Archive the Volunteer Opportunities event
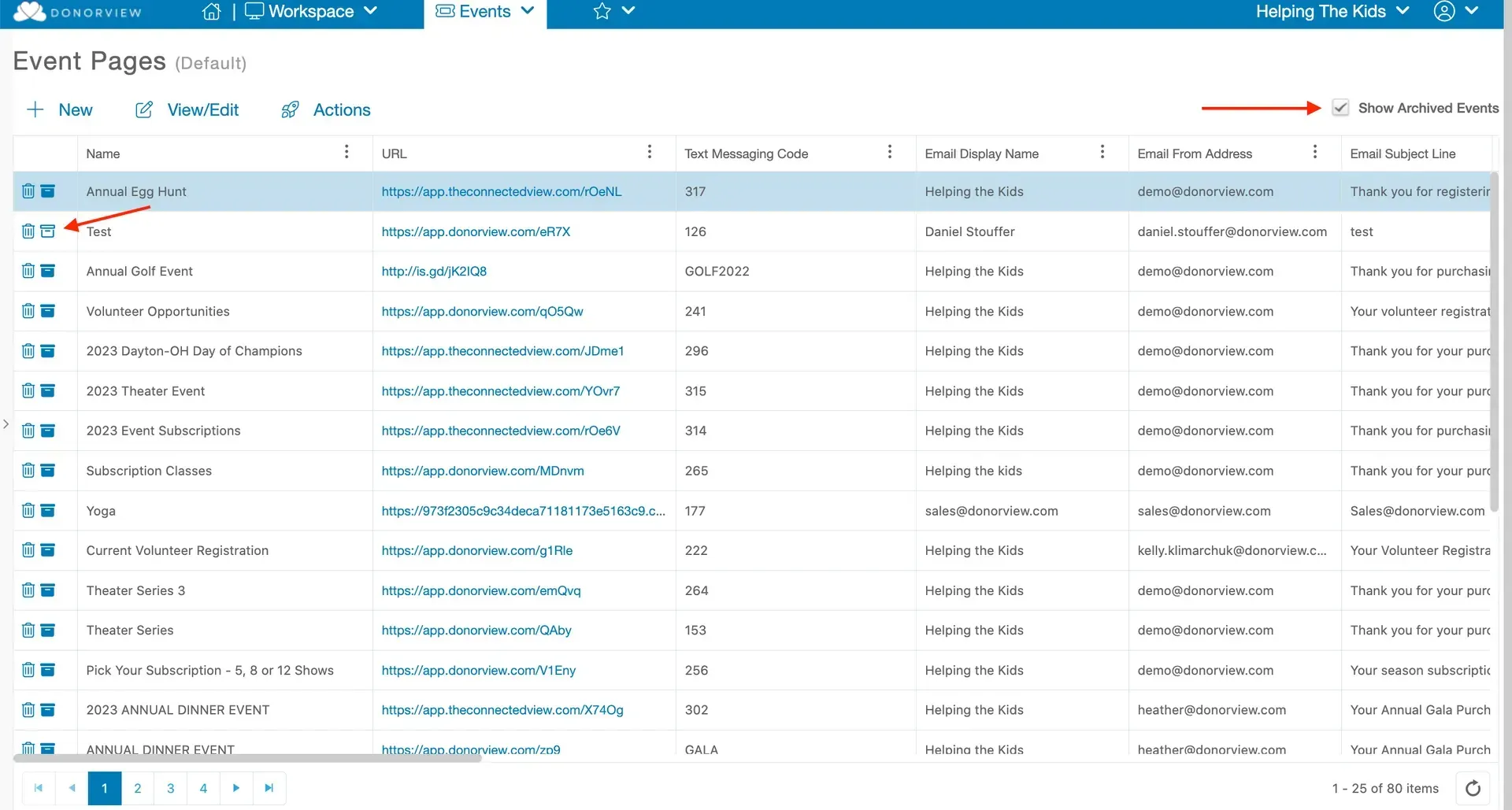The image size is (1512, 810). [48, 311]
